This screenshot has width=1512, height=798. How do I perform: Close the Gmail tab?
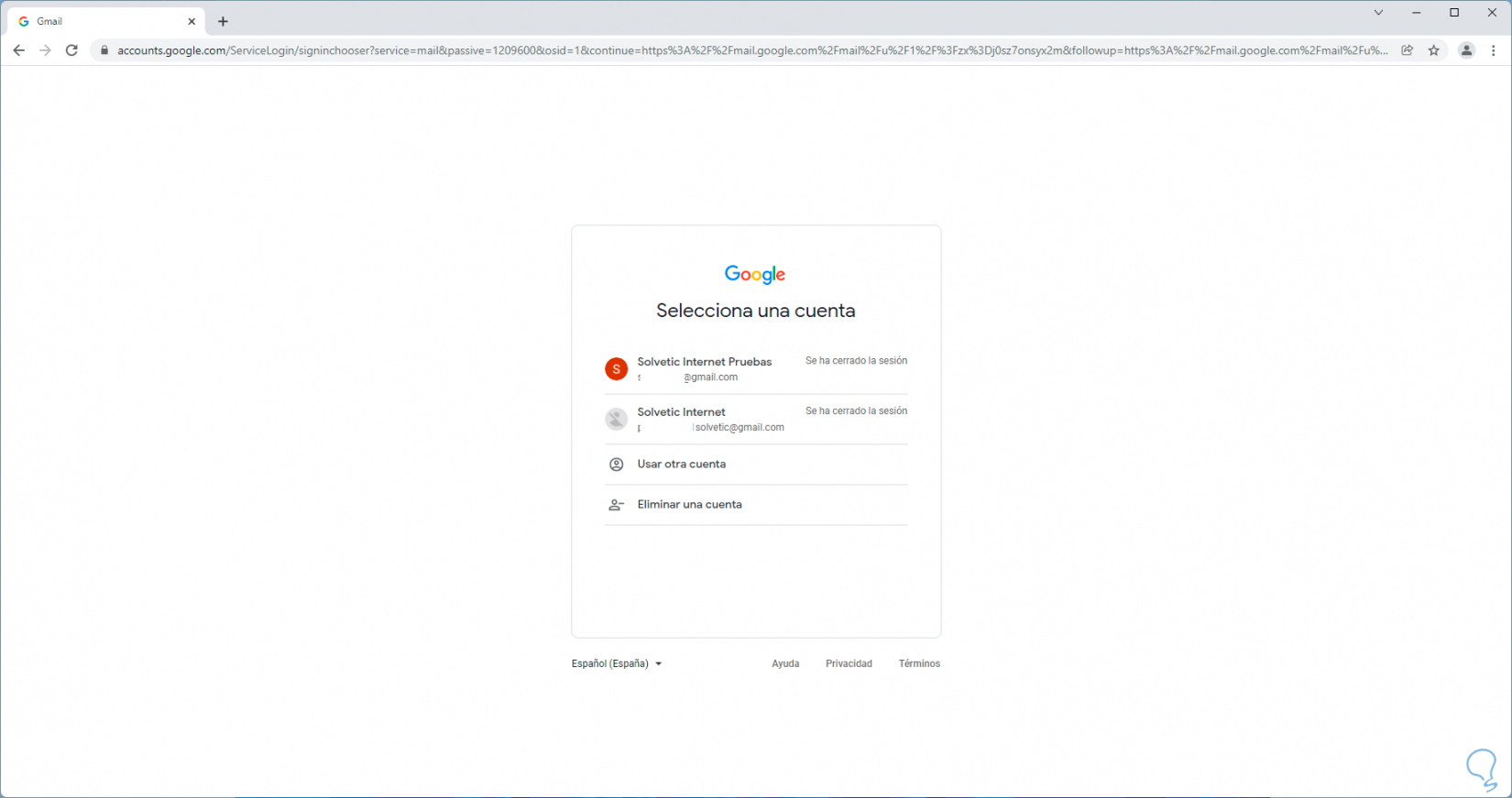[192, 21]
